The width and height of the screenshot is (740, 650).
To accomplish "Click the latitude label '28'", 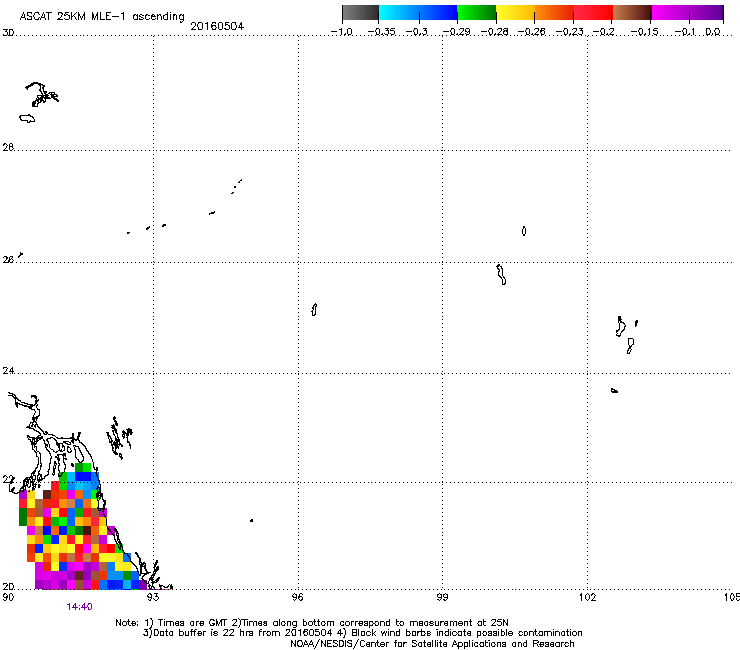I will 8,147.
